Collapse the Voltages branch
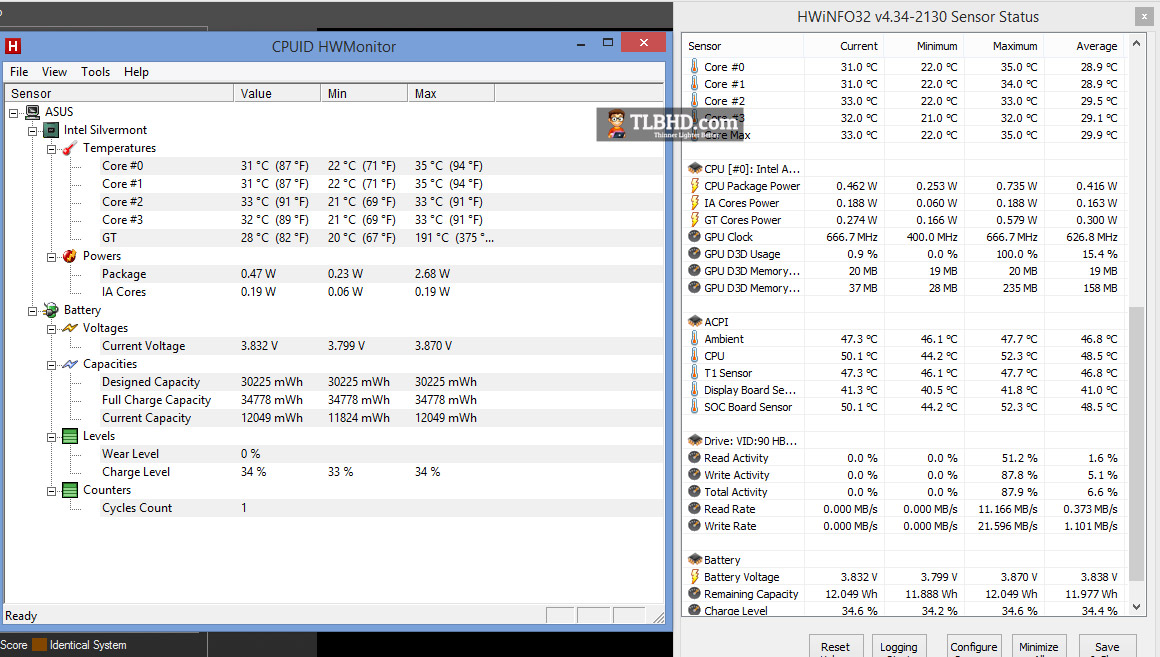The image size is (1160, 657). (x=52, y=328)
